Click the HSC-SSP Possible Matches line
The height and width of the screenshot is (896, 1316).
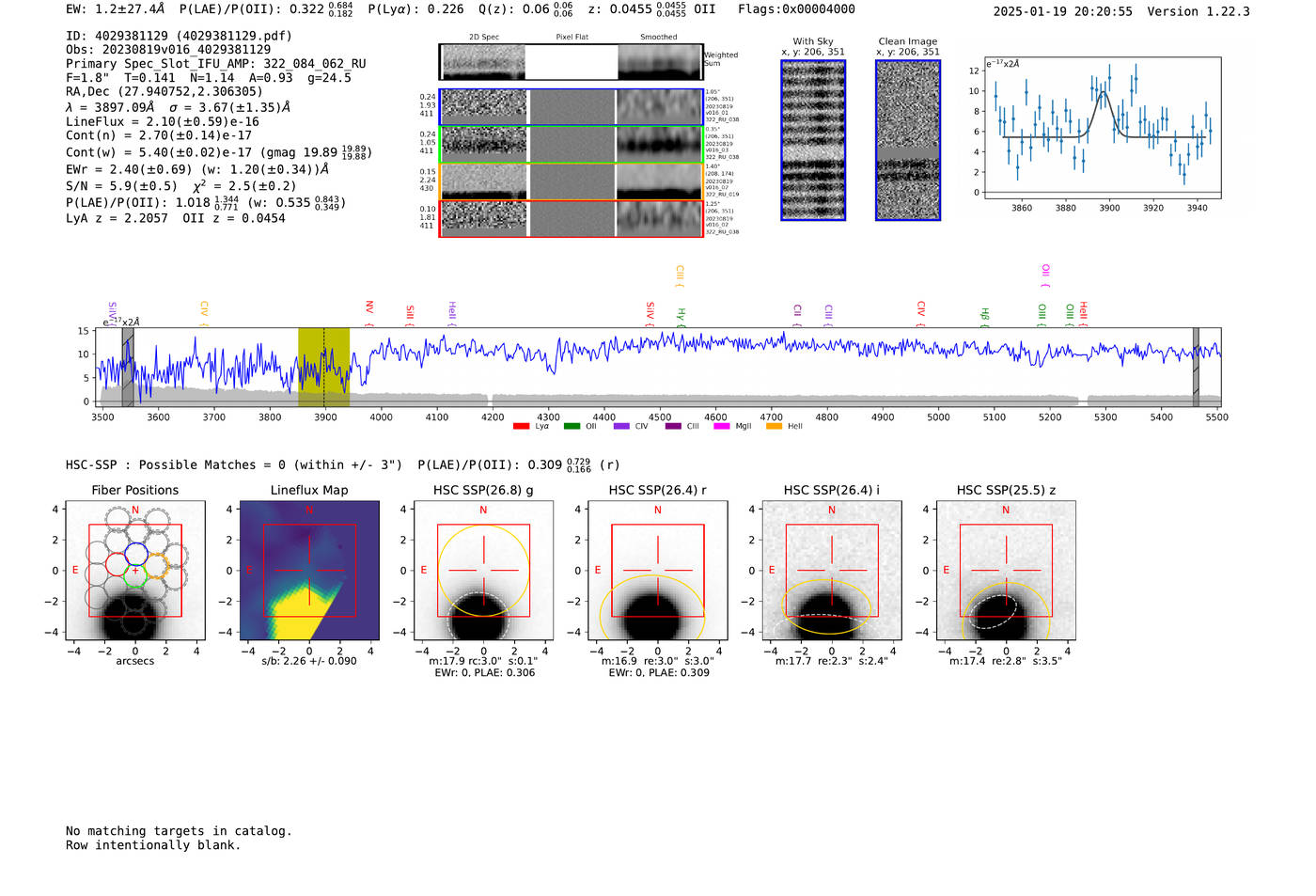342,464
